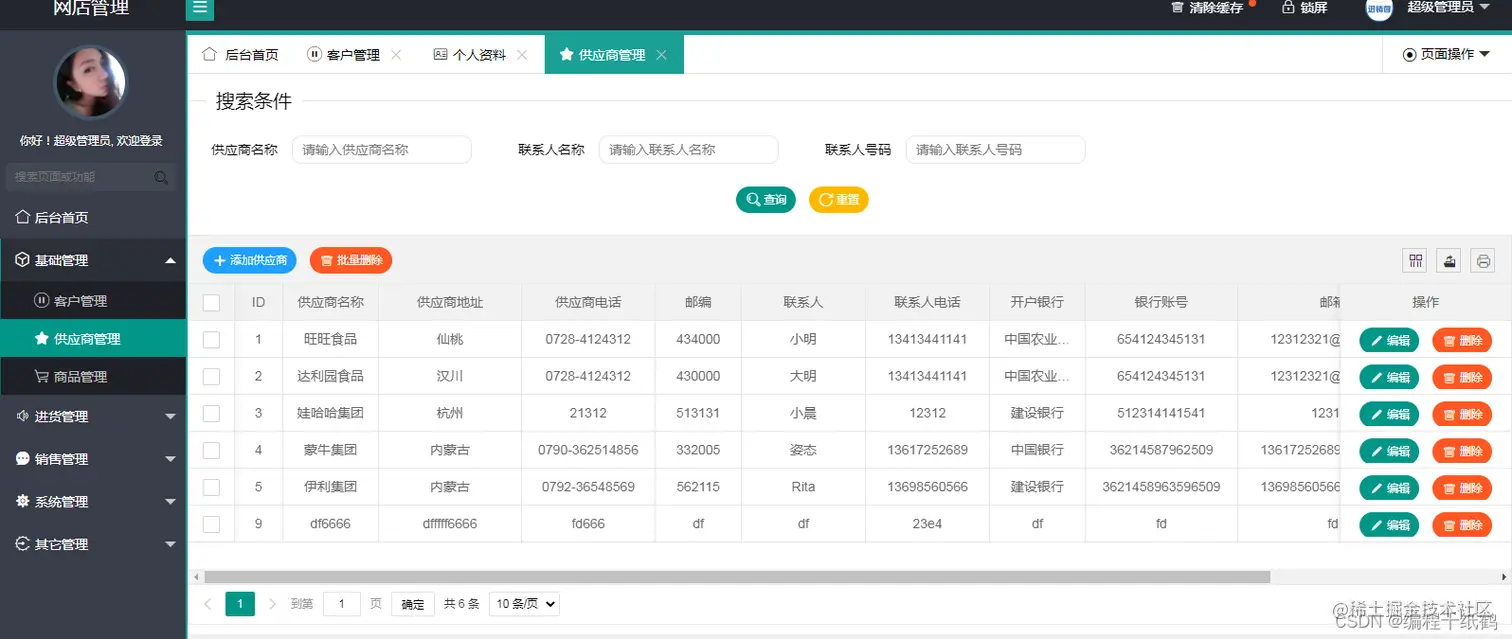The height and width of the screenshot is (639, 1512).
Task: Open 客户管理 in the sidebar
Action: 93,300
